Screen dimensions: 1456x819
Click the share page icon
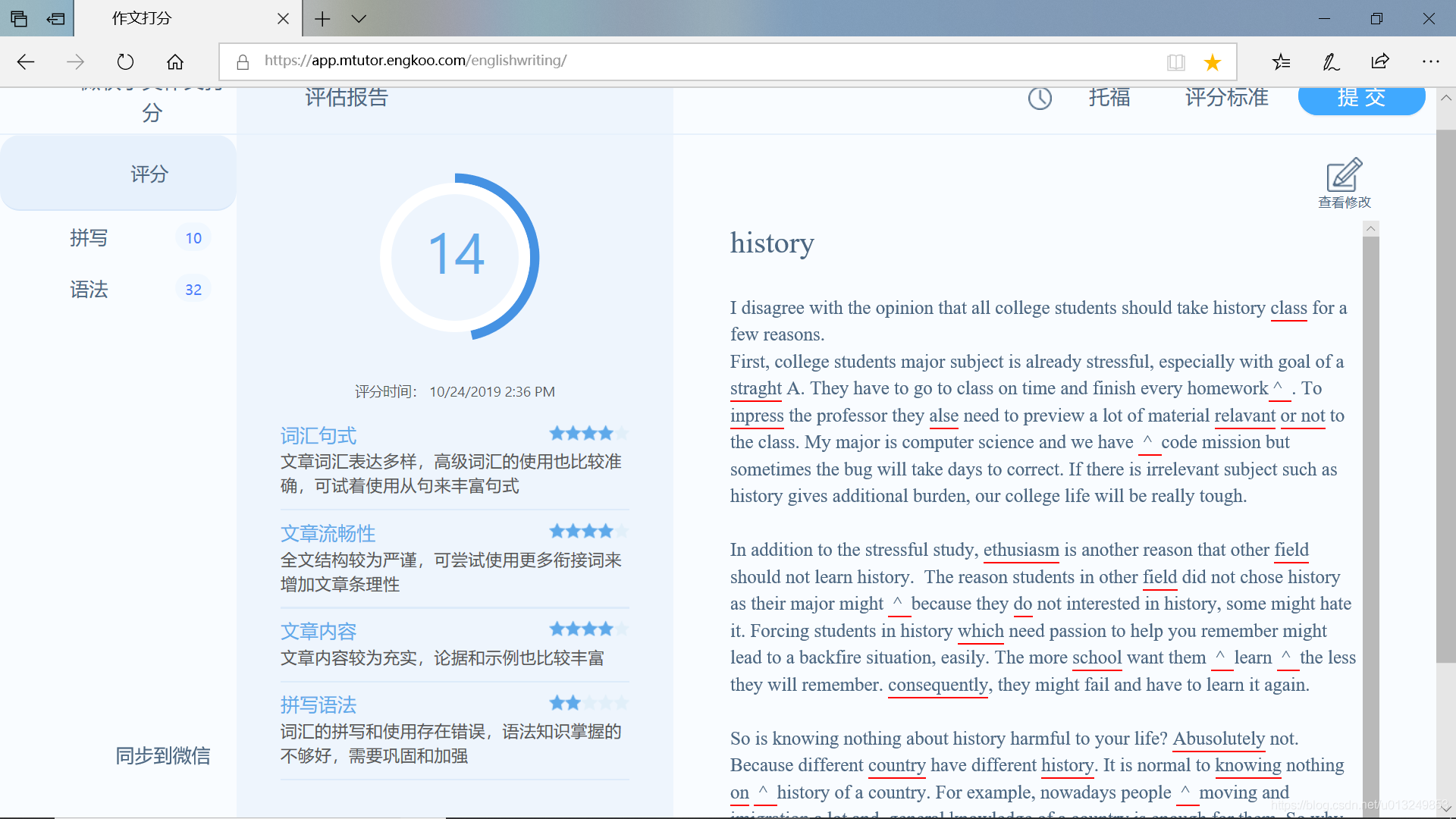(1380, 61)
